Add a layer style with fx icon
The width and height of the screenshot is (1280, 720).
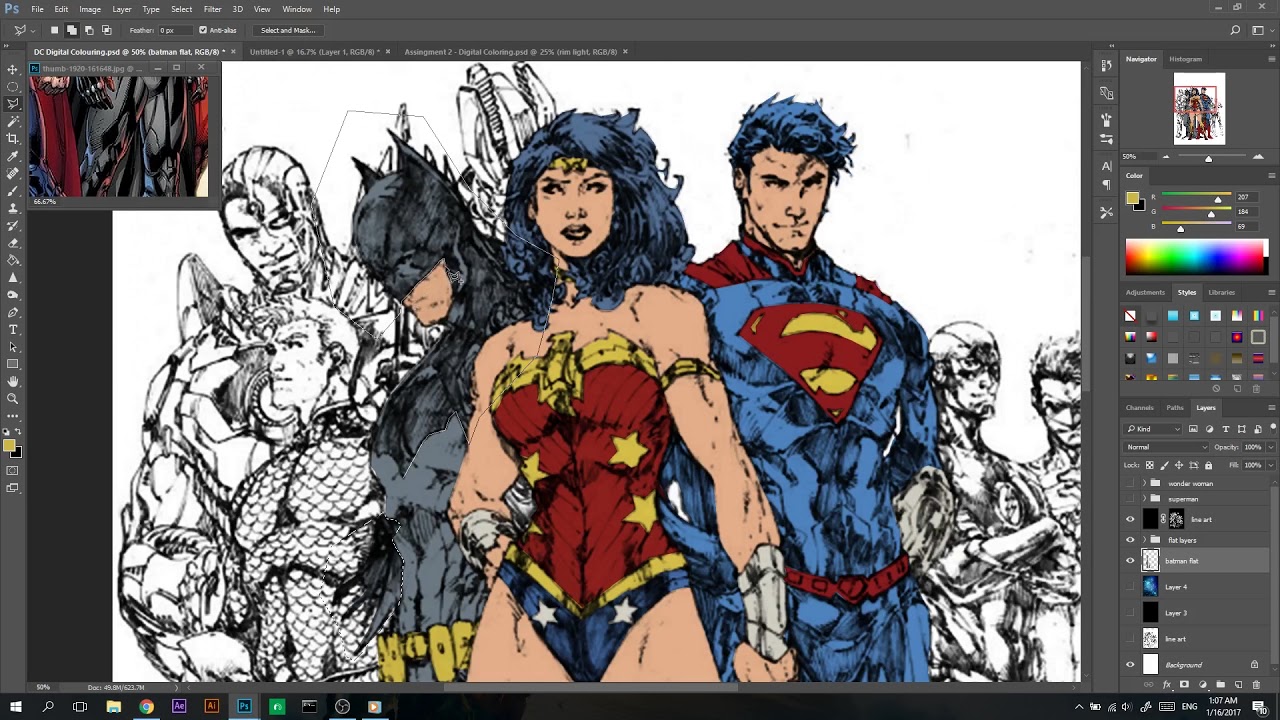(x=1167, y=685)
